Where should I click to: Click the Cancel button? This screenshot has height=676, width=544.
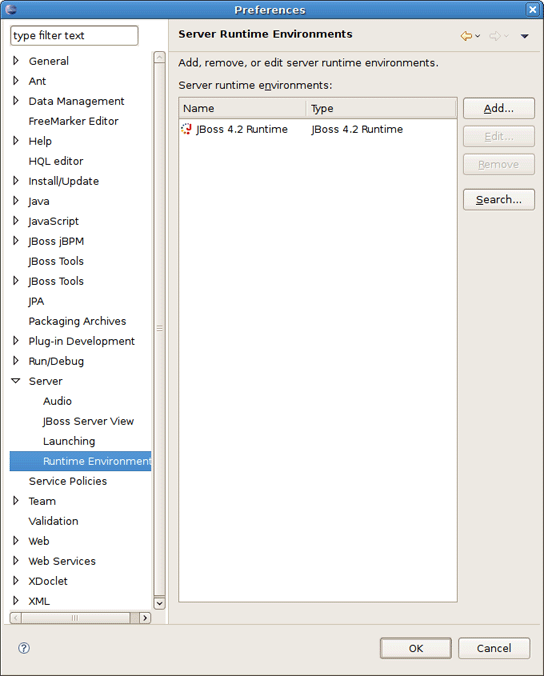[494, 648]
